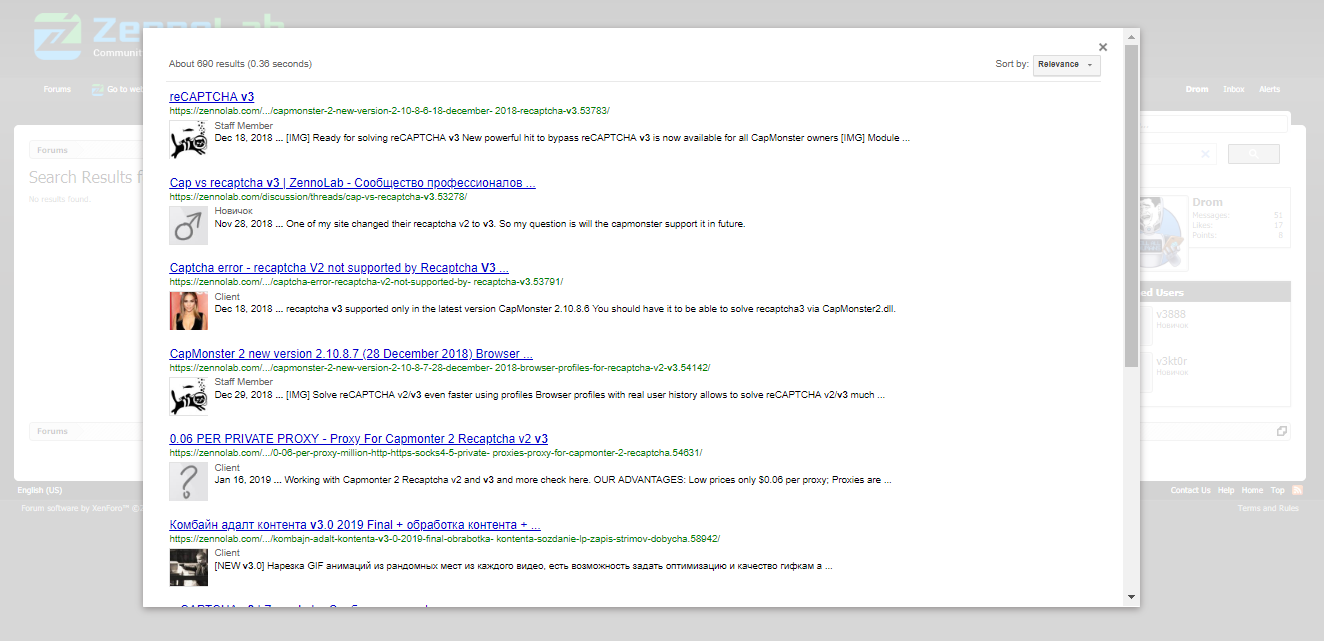Click the woman photo avatar in the Captcha error result

(x=189, y=311)
